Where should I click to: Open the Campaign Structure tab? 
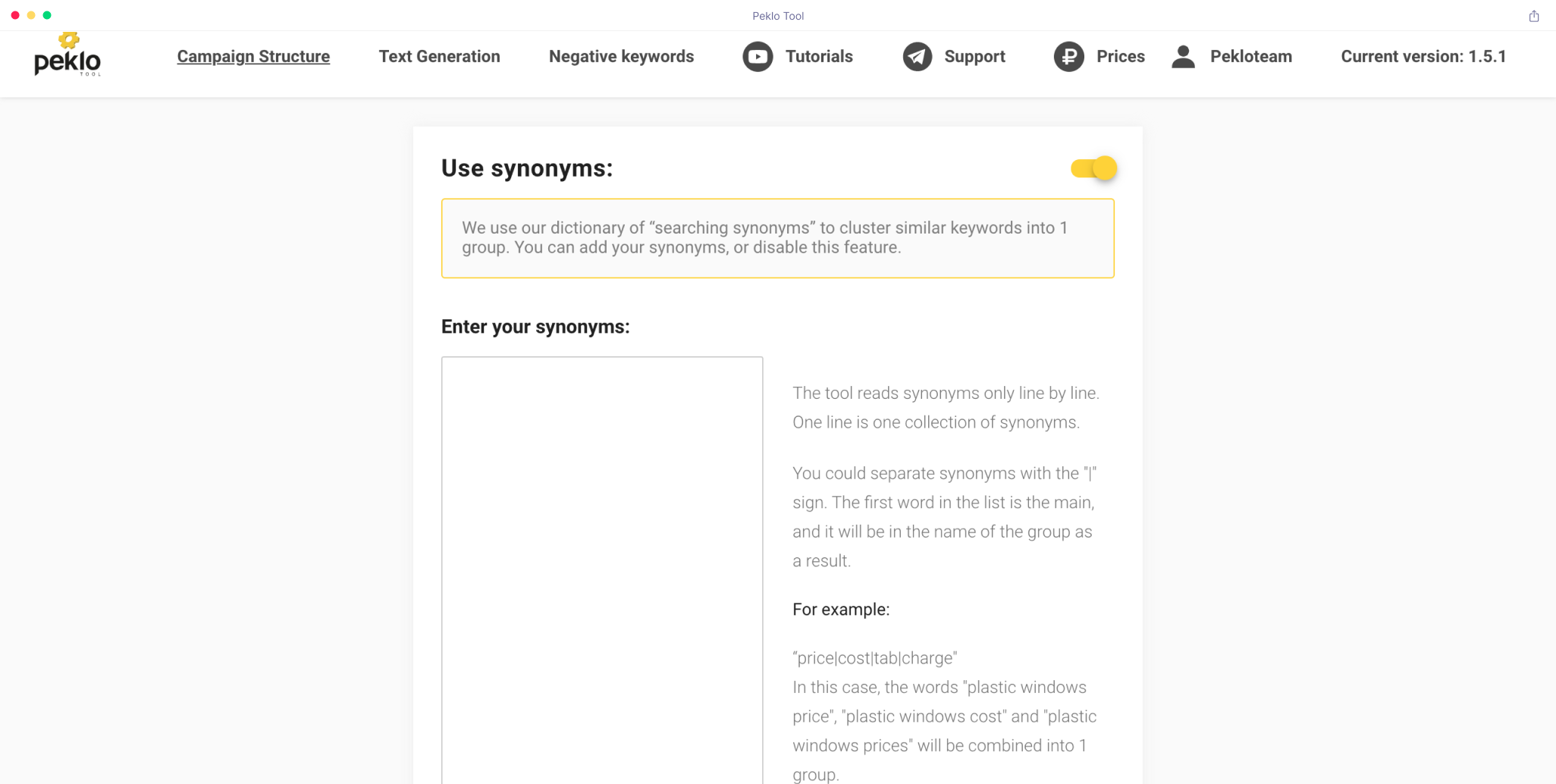pos(253,57)
